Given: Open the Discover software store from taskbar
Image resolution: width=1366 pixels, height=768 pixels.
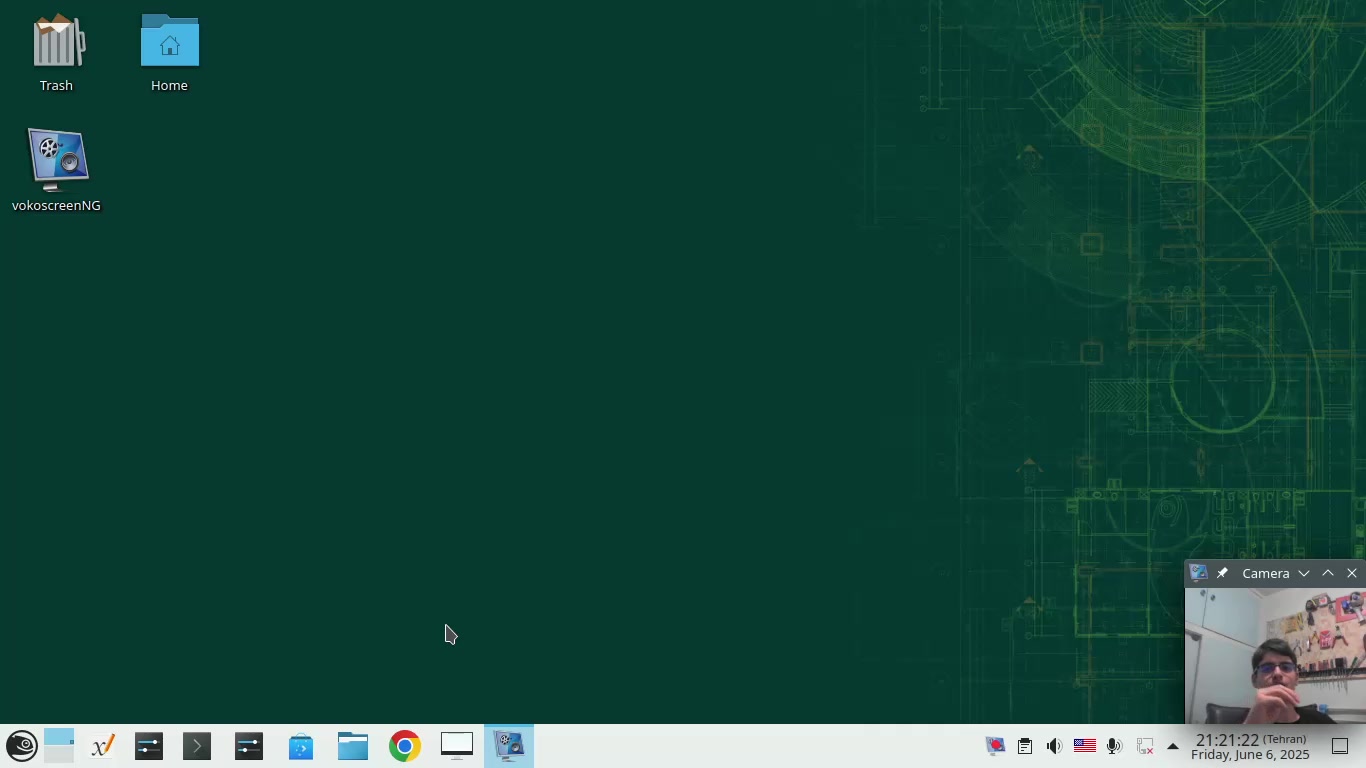Looking at the screenshot, I should click(301, 746).
